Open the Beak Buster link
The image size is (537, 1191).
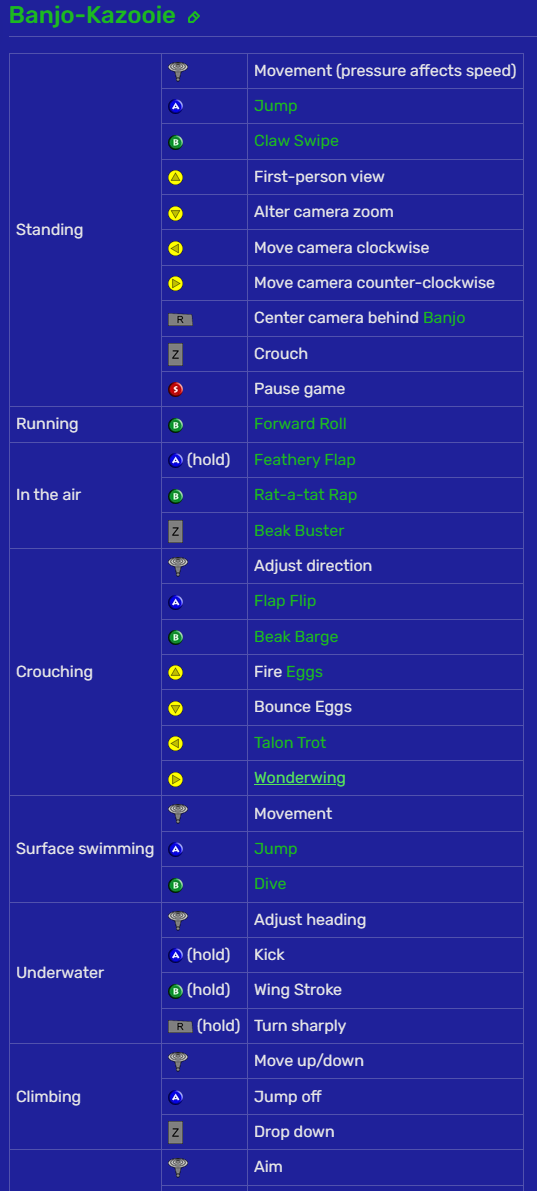point(299,530)
